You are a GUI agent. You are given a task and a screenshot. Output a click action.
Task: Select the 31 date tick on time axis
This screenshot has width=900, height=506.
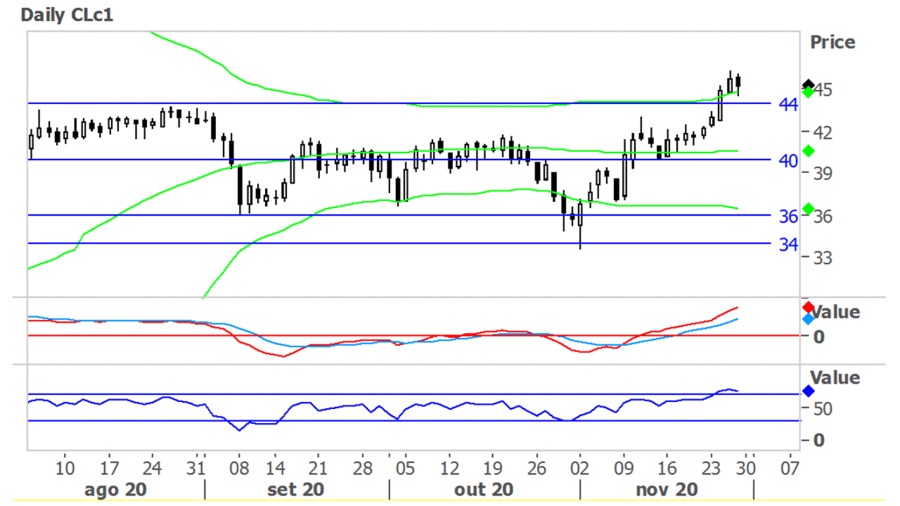click(196, 468)
